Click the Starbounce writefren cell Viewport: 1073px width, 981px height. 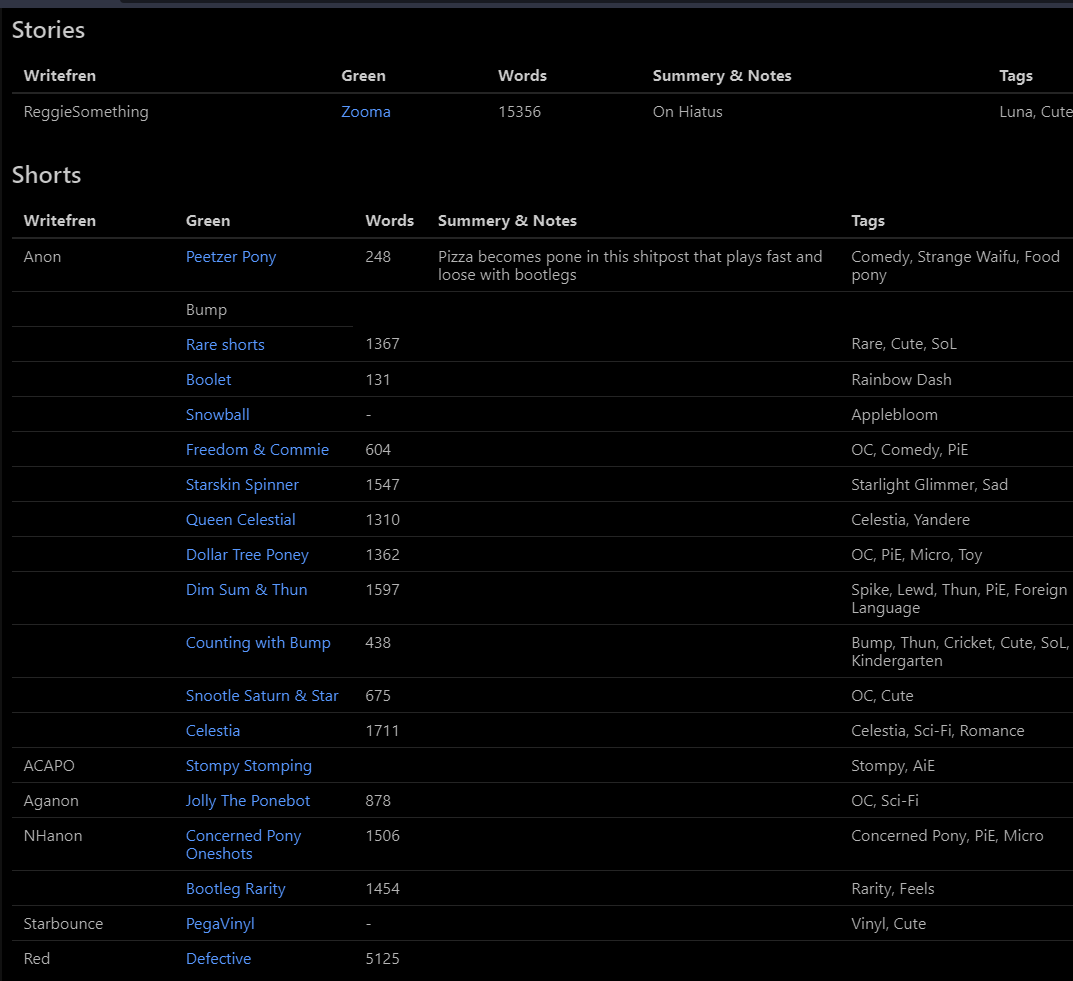63,924
